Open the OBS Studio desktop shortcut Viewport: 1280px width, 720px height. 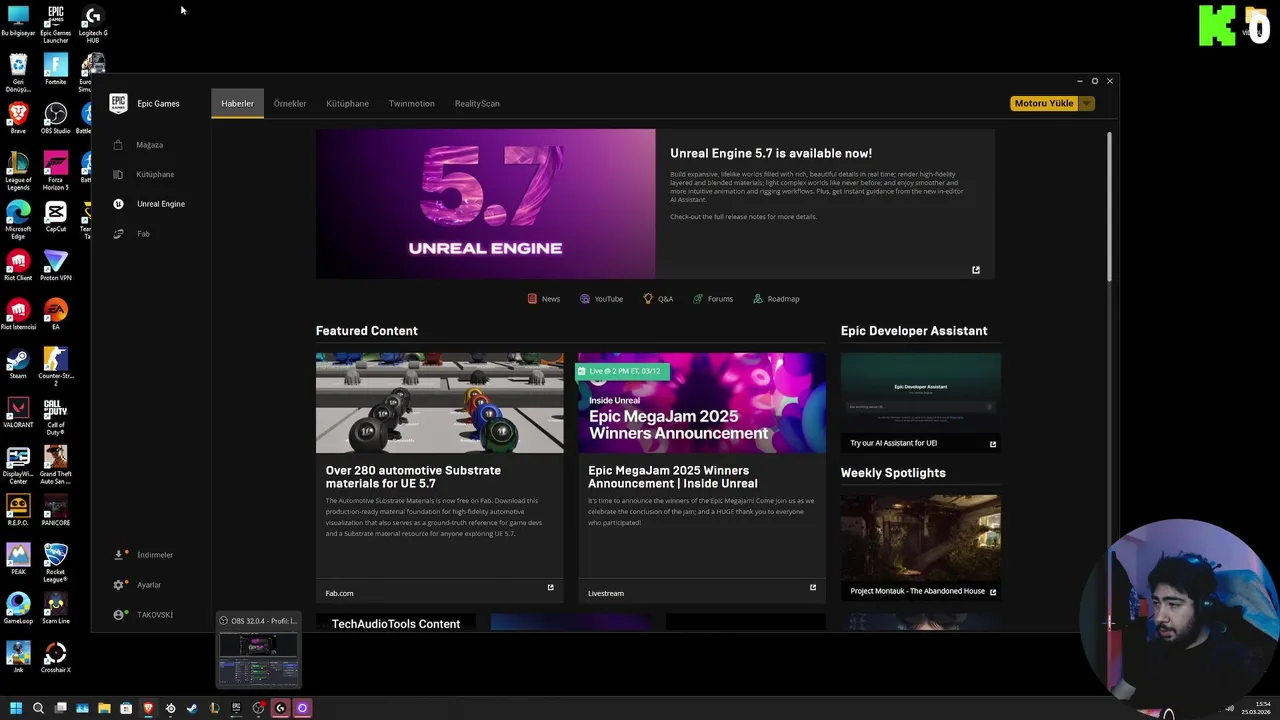click(55, 118)
